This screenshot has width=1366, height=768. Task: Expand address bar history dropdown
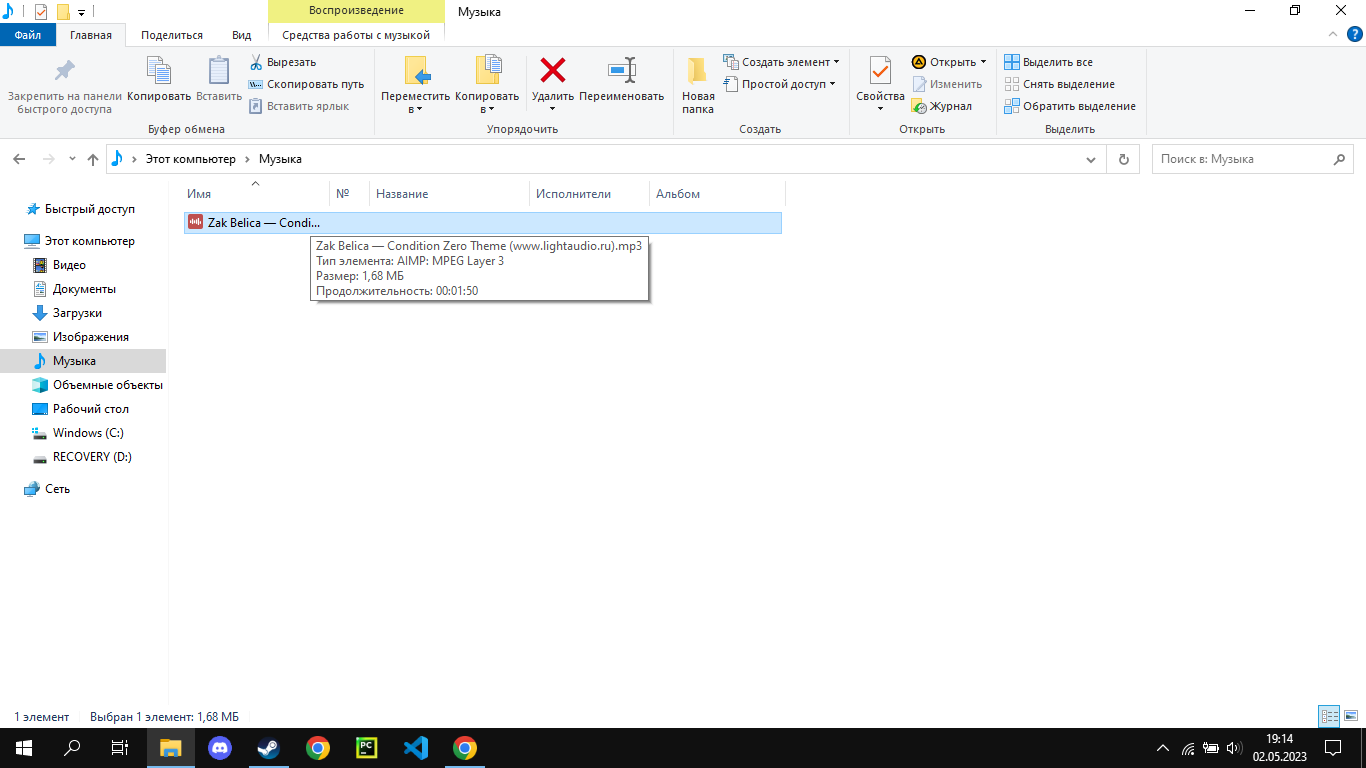[x=1091, y=159]
